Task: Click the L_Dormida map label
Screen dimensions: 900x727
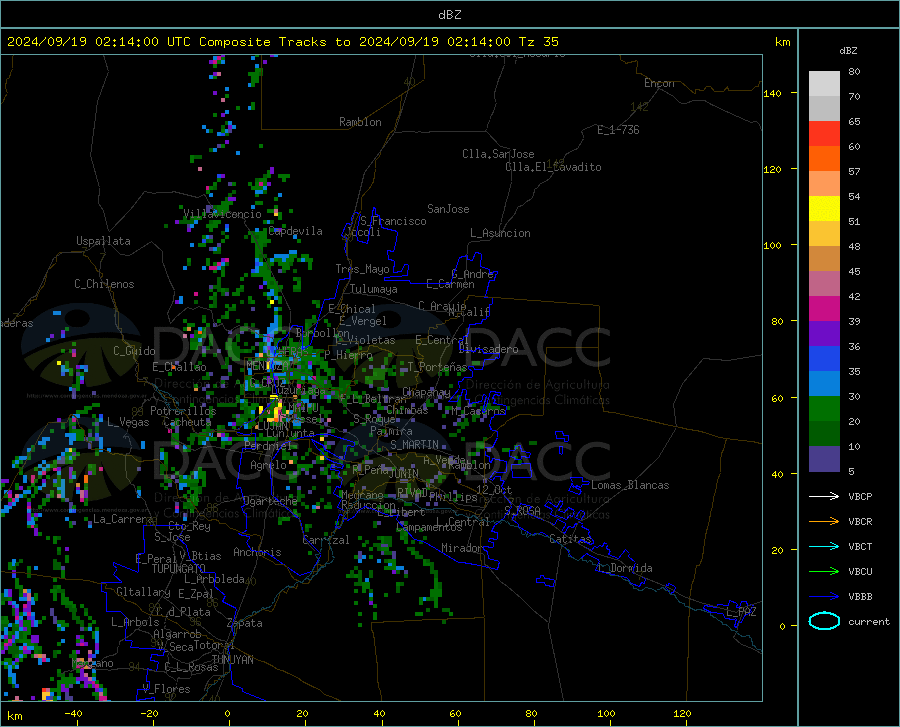Action: (x=626, y=568)
